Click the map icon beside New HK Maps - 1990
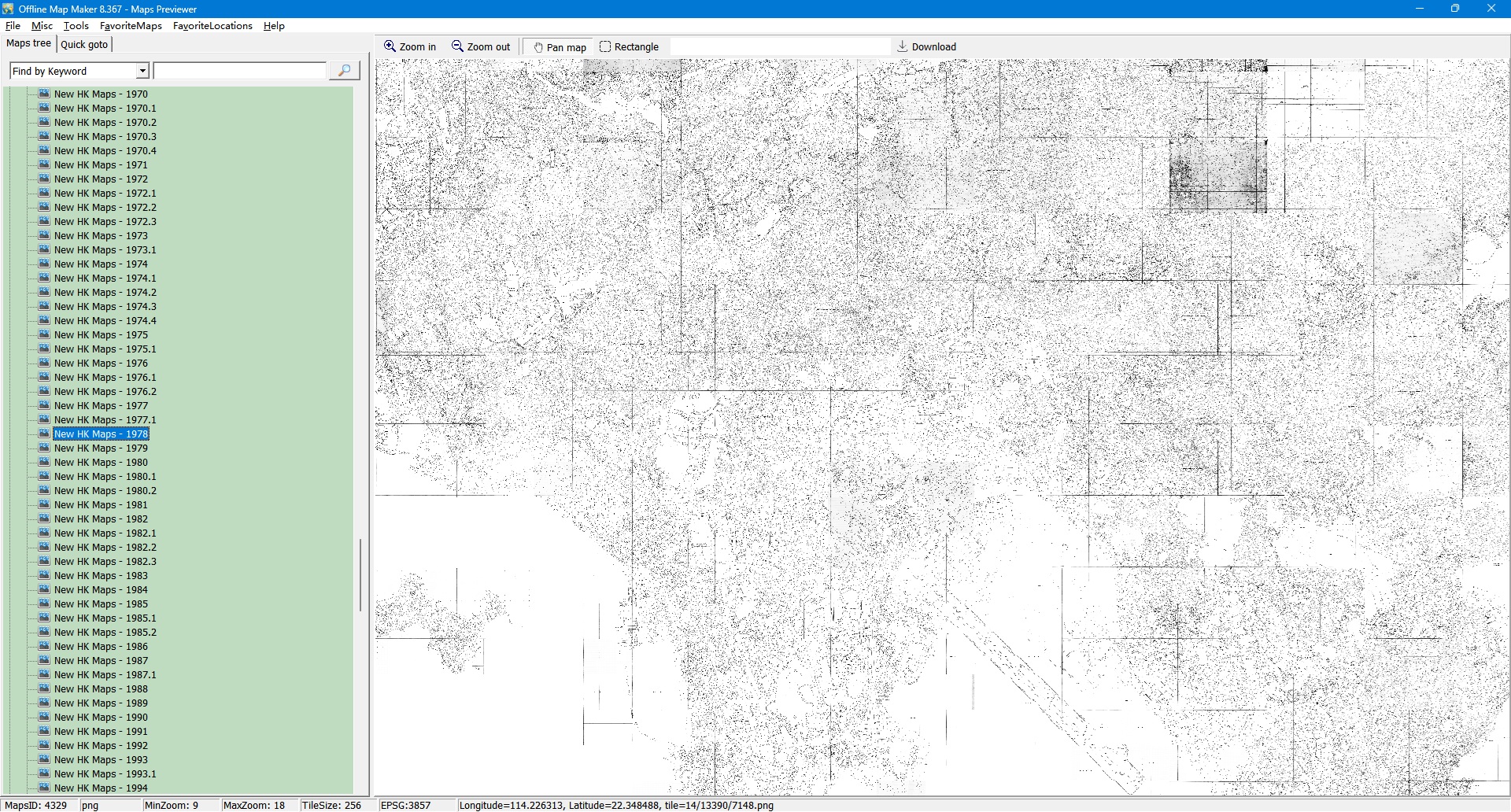1511x812 pixels. tap(44, 717)
